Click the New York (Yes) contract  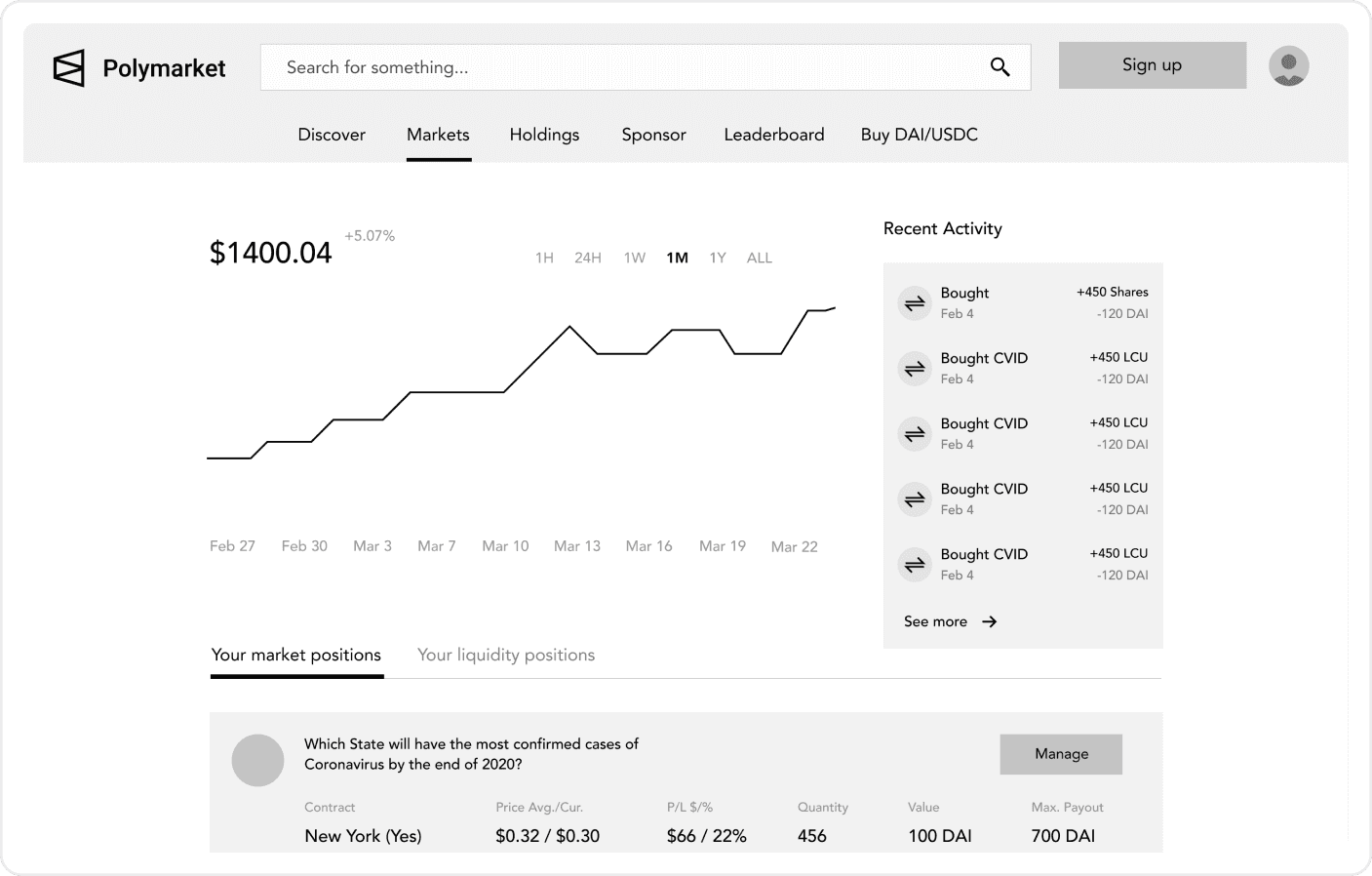[x=363, y=836]
